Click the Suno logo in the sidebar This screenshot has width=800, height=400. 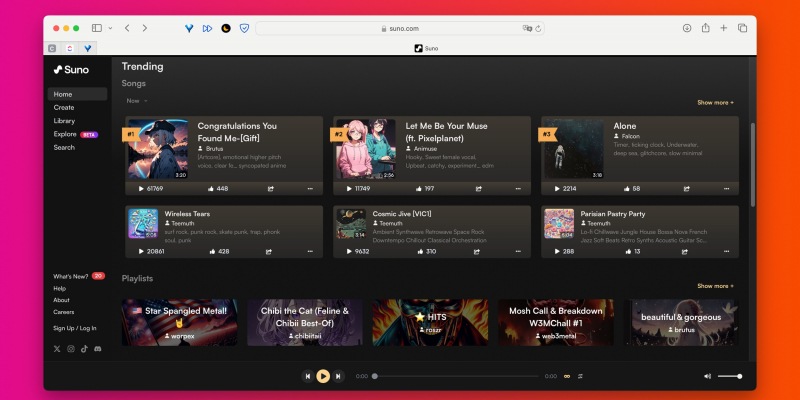pos(71,70)
